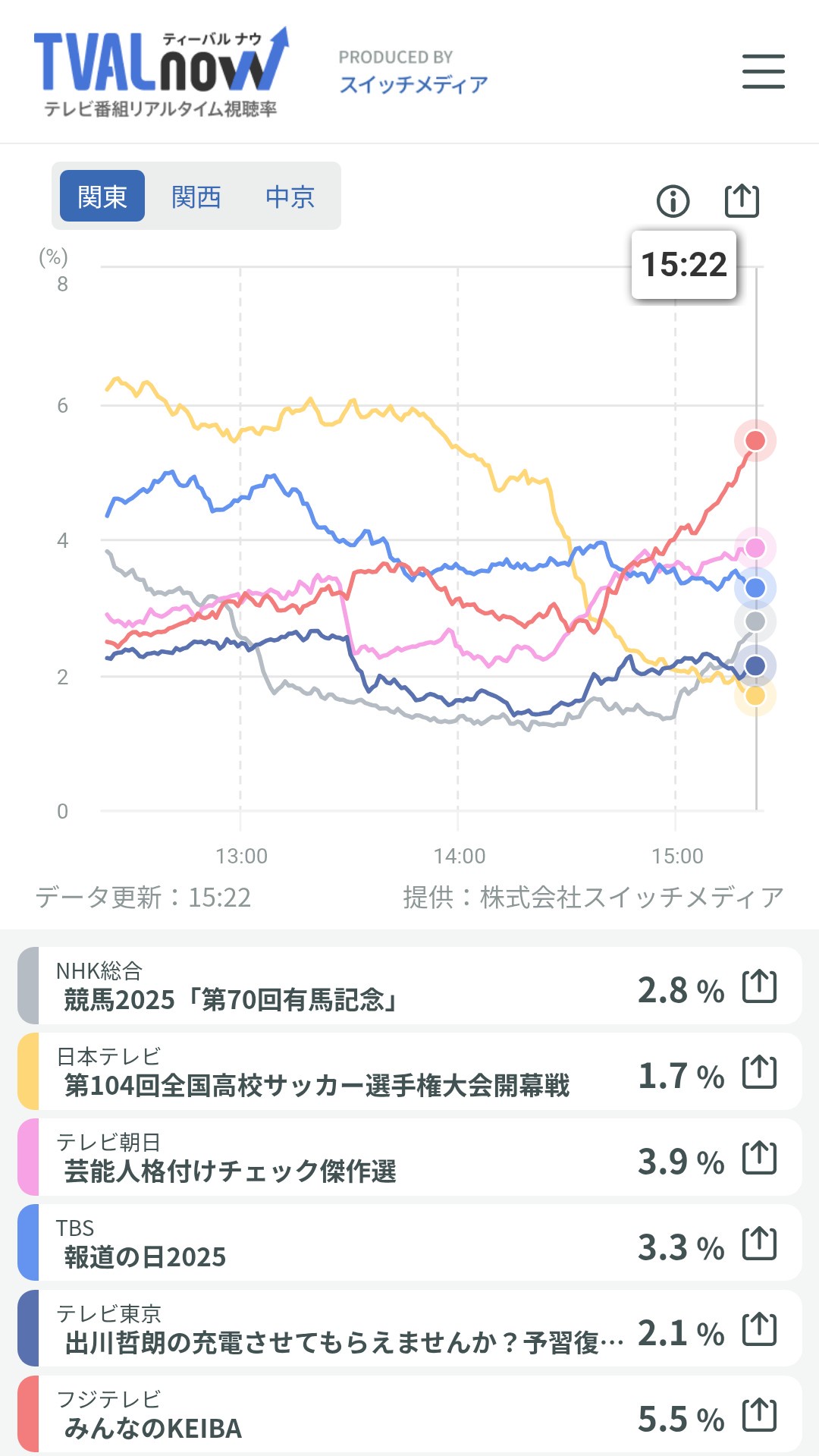Screen dimensions: 819x1456
Task: Click the red フジテレビ chart data point
Action: pyautogui.click(x=755, y=441)
